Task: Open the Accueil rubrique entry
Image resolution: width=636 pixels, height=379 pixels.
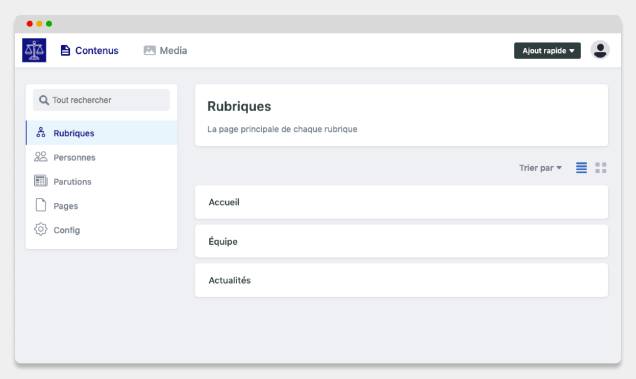Action: pos(401,202)
